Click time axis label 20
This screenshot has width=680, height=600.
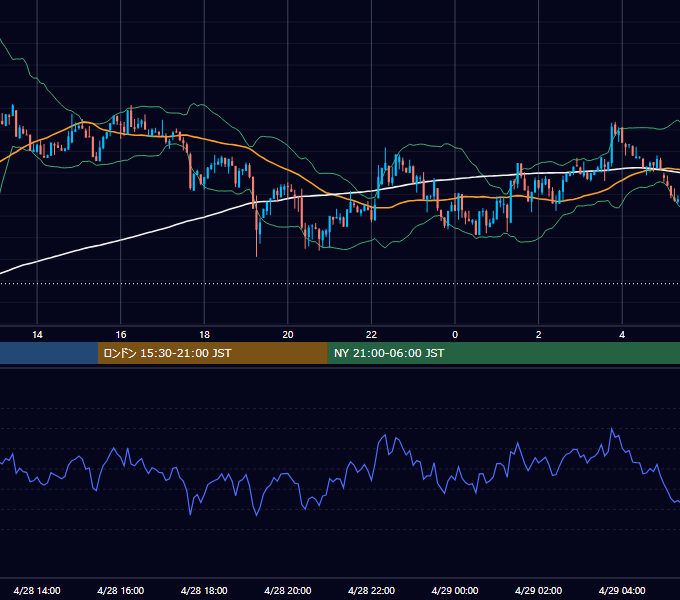(288, 335)
